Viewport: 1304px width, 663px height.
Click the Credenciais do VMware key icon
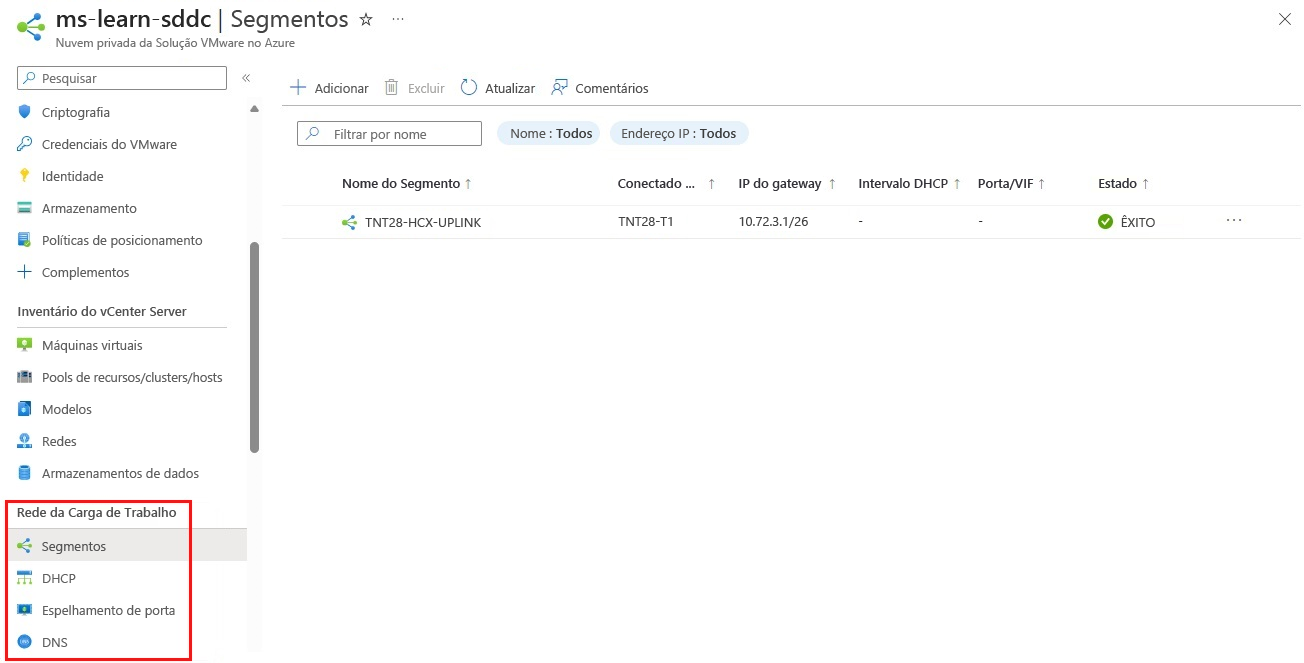[25, 144]
